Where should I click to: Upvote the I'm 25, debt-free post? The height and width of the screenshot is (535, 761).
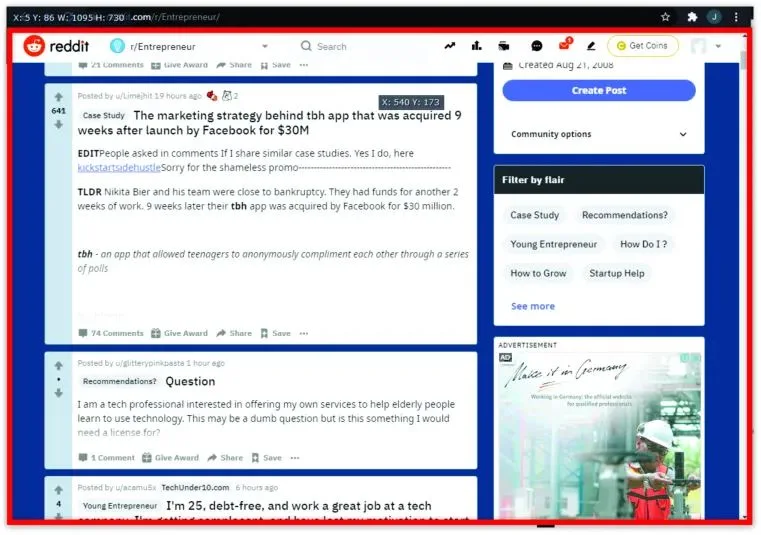point(59,490)
